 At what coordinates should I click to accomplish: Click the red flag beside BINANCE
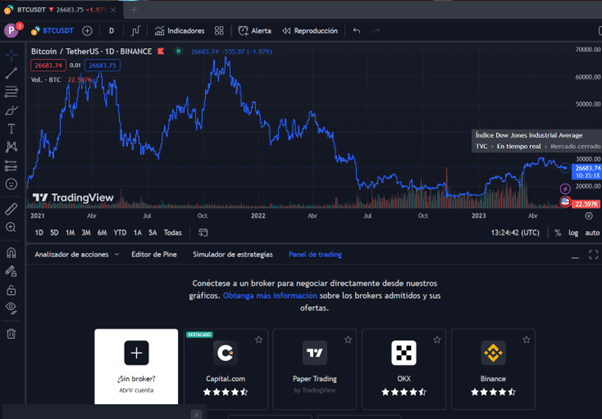[x=161, y=51]
